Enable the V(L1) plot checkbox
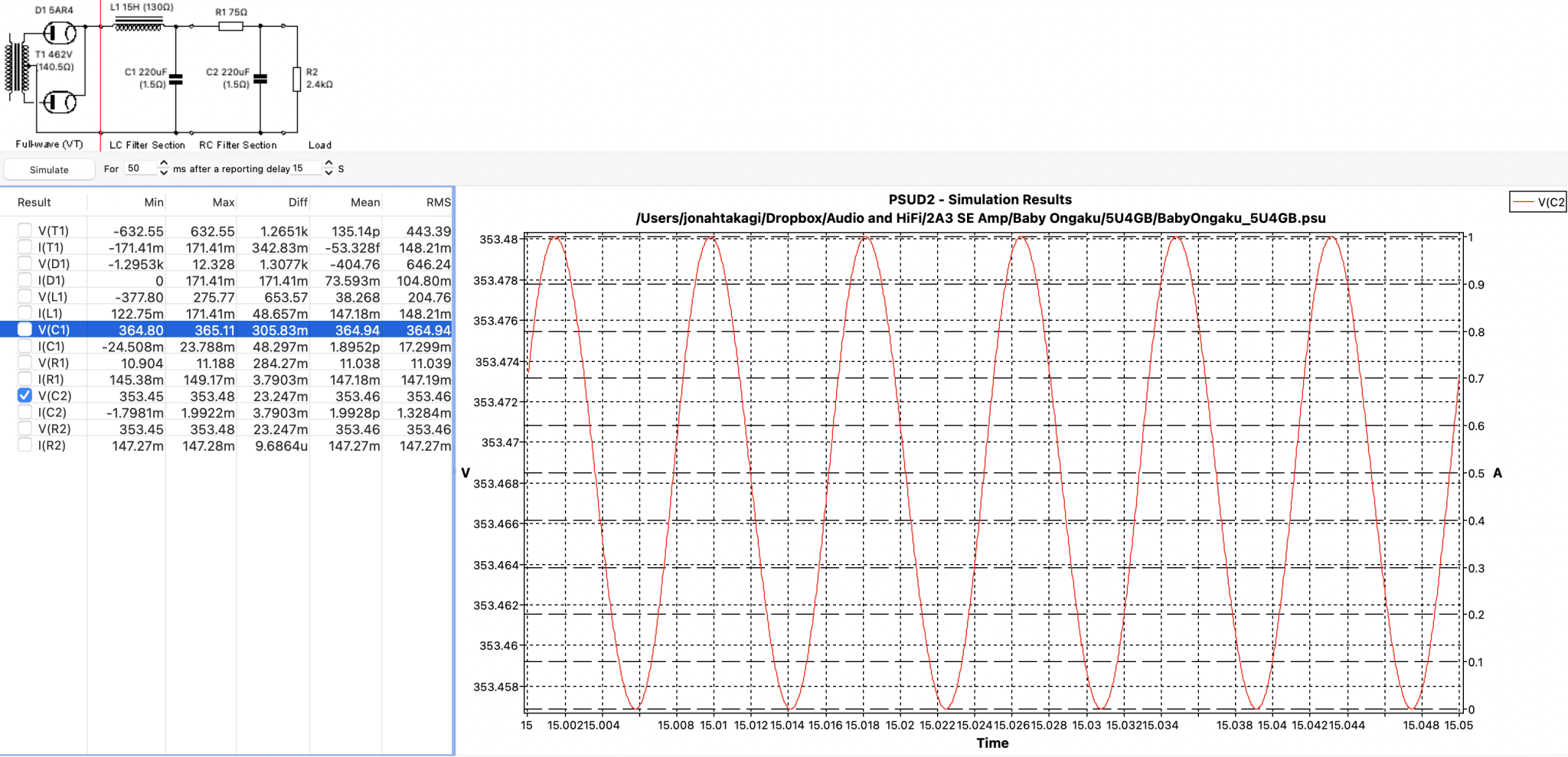 tap(24, 296)
